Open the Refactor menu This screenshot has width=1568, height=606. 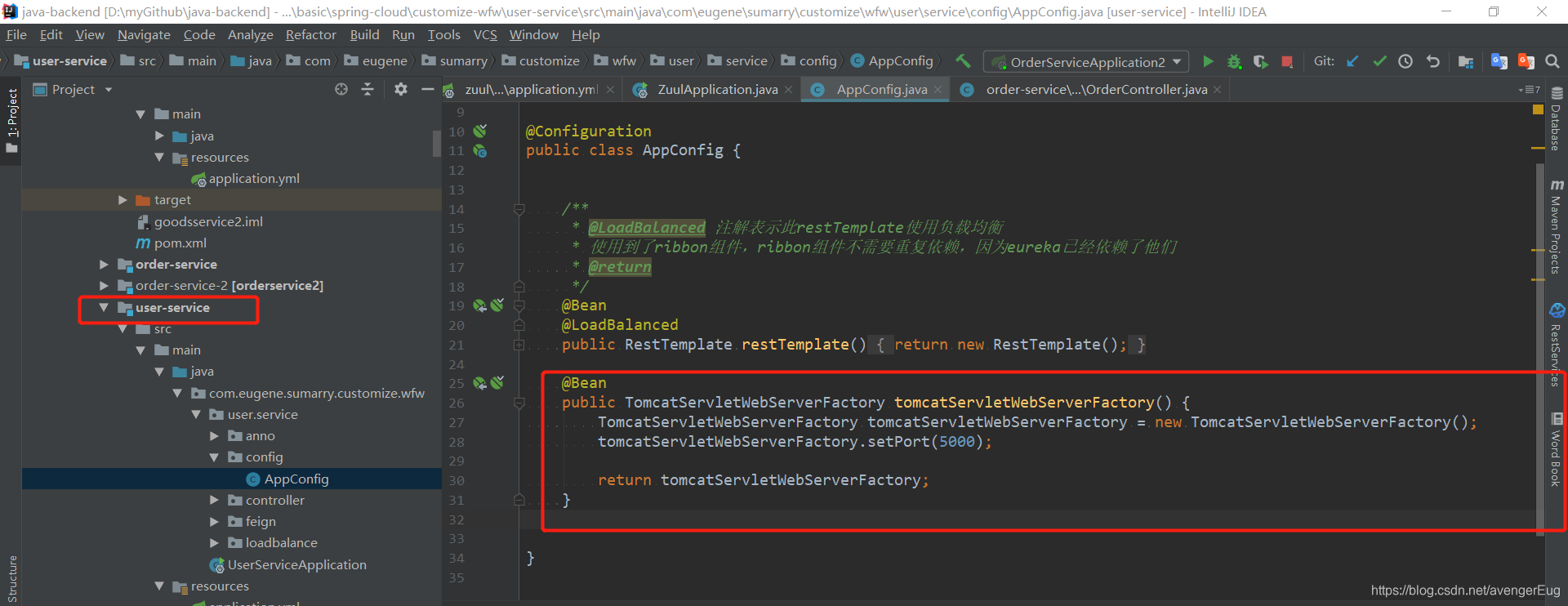pyautogui.click(x=310, y=34)
